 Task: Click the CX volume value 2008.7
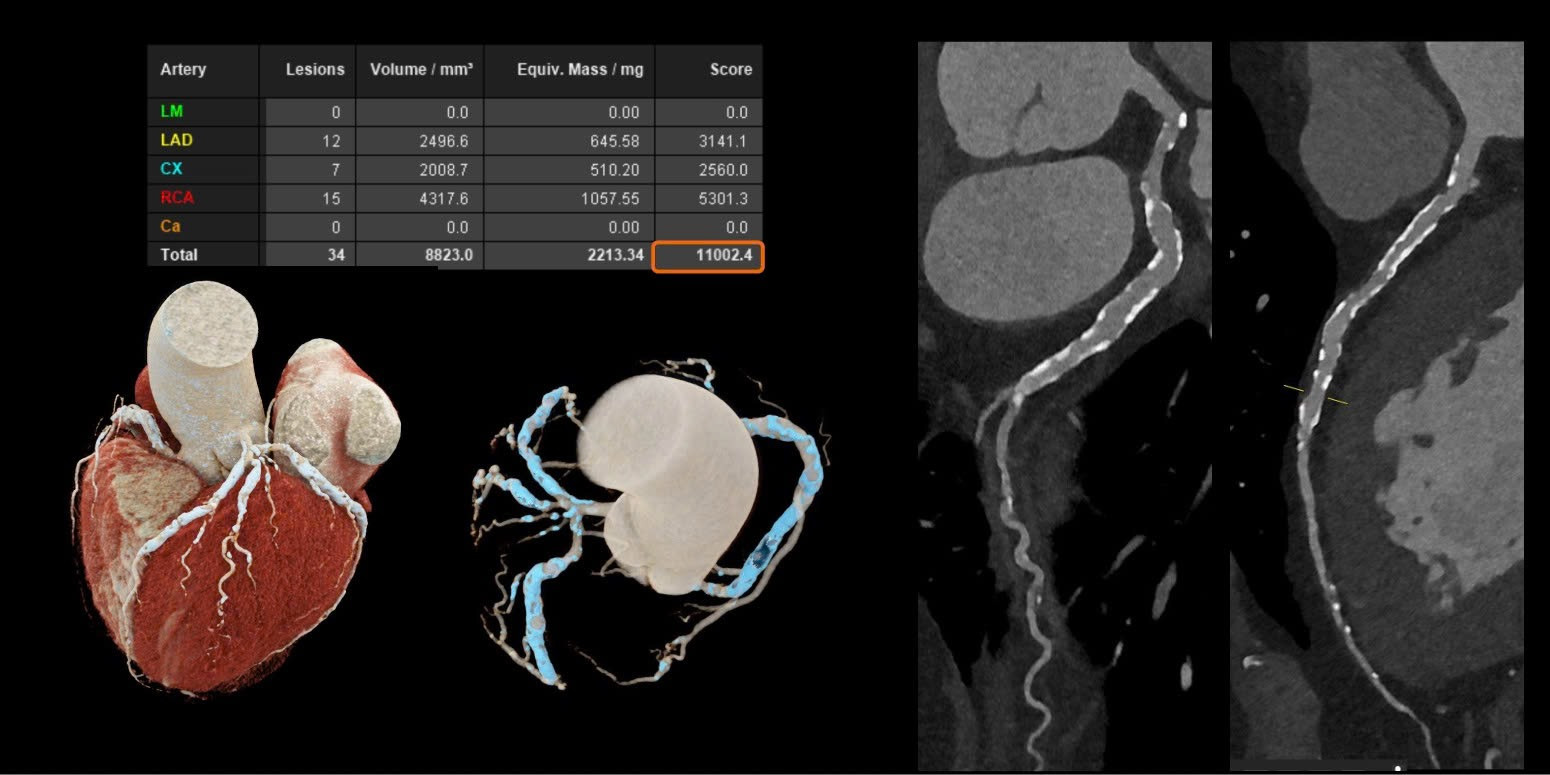coord(447,170)
